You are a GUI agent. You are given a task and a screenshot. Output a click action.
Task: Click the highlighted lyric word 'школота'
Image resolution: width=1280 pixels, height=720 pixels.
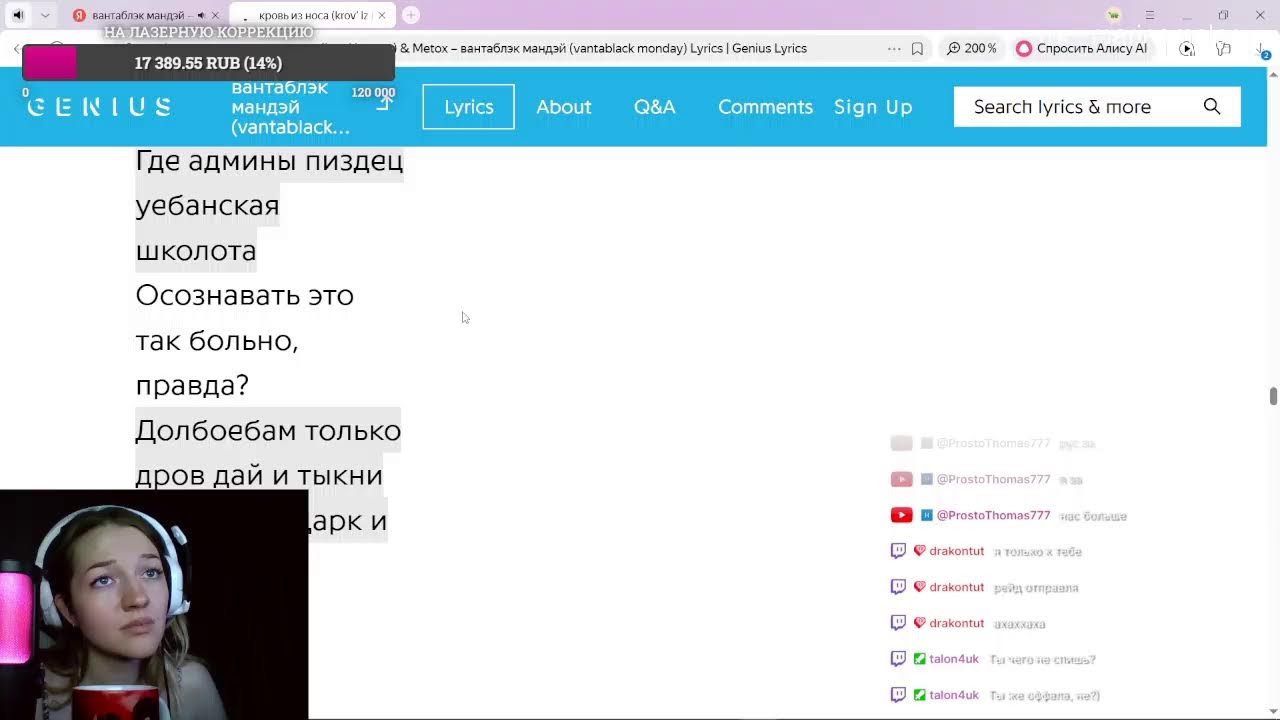pyautogui.click(x=196, y=250)
